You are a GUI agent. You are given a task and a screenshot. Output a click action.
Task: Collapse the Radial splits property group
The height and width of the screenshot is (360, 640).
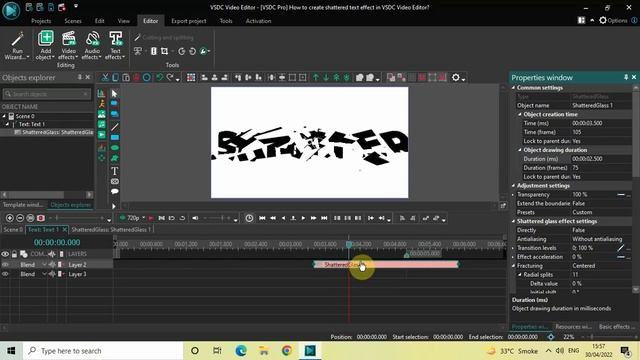coord(520,275)
